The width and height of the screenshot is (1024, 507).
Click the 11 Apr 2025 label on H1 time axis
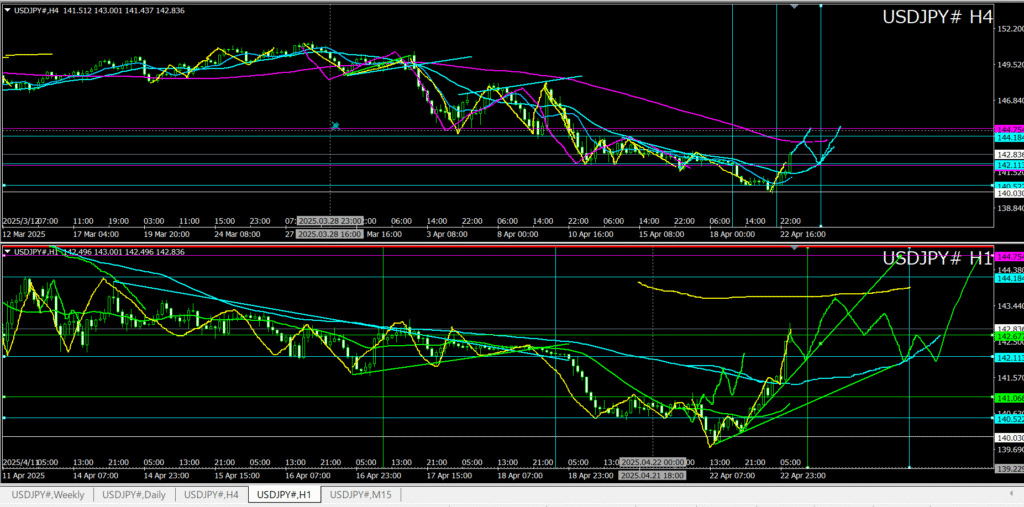(24, 476)
